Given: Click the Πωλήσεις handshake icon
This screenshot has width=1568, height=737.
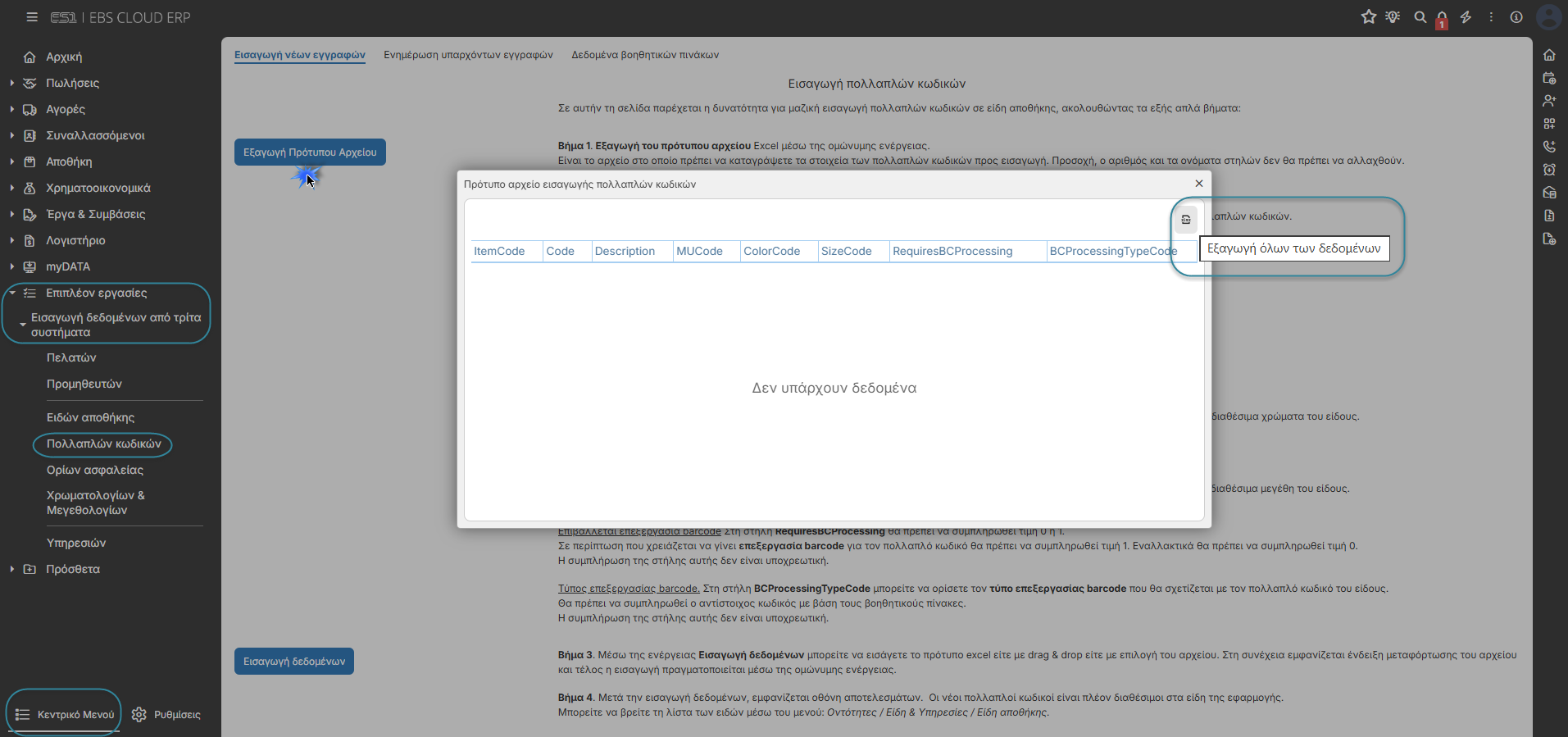Looking at the screenshot, I should [x=30, y=83].
